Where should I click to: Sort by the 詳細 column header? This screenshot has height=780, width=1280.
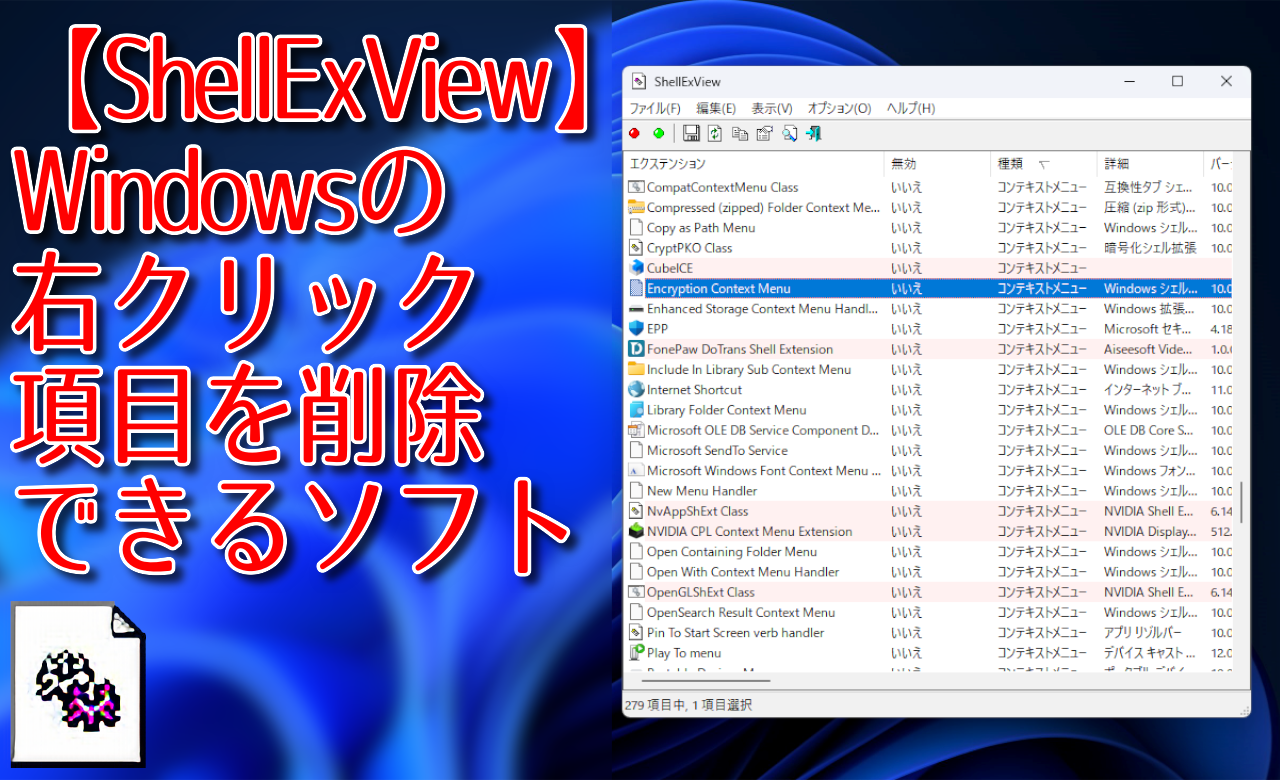(1150, 163)
